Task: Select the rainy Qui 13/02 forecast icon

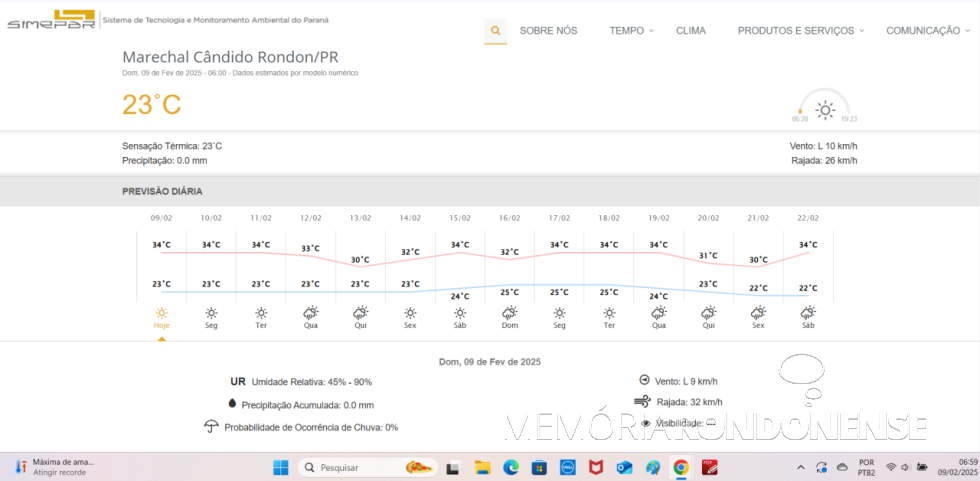Action: coord(360,313)
